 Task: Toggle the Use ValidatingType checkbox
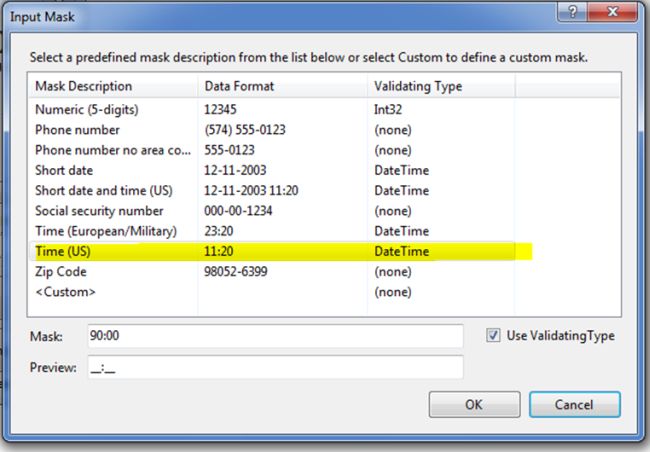point(492,336)
